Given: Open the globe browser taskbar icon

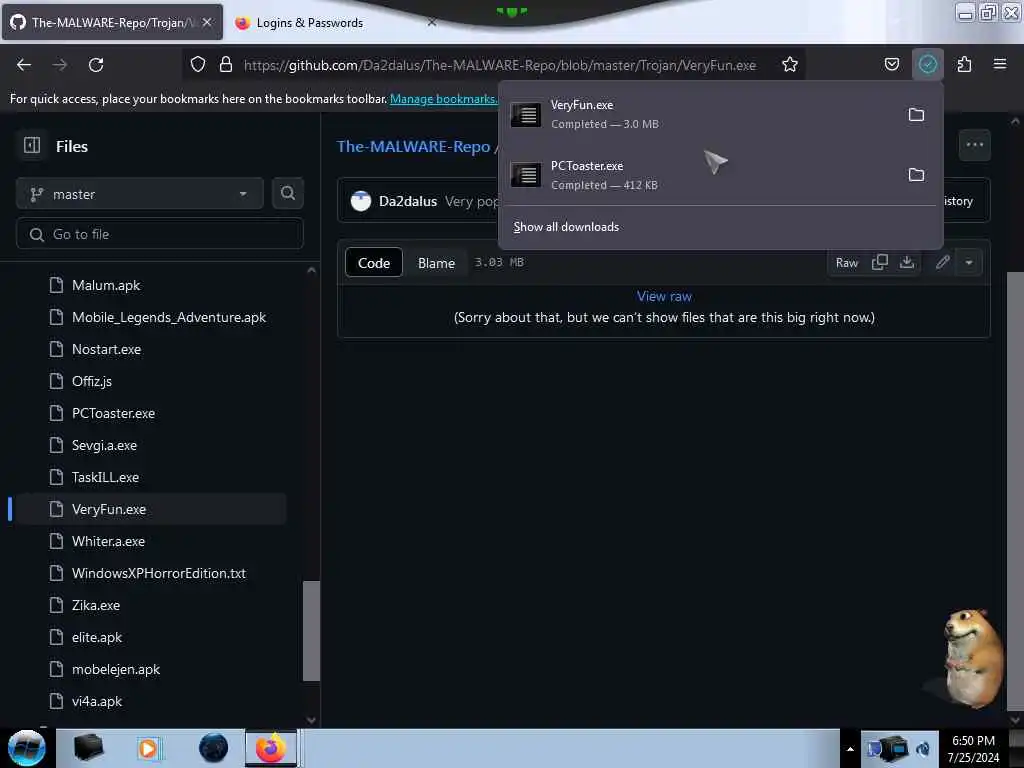Looking at the screenshot, I should pos(214,748).
